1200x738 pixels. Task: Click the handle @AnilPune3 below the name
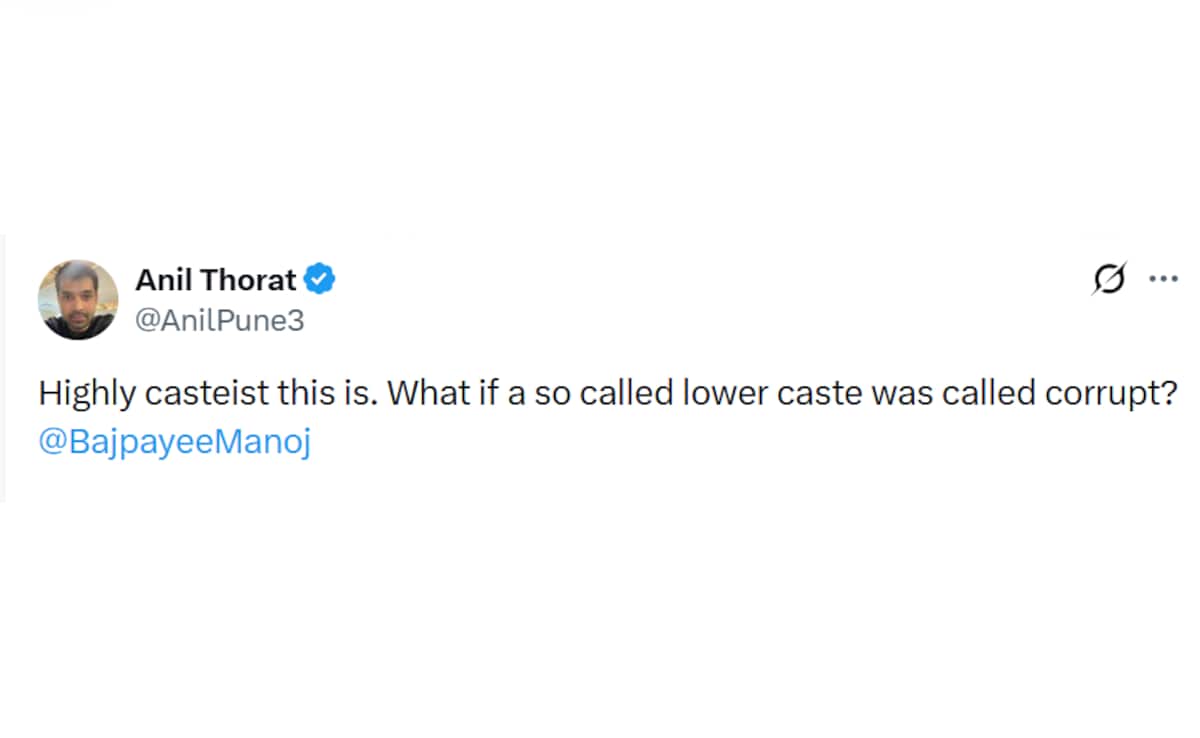coord(219,320)
